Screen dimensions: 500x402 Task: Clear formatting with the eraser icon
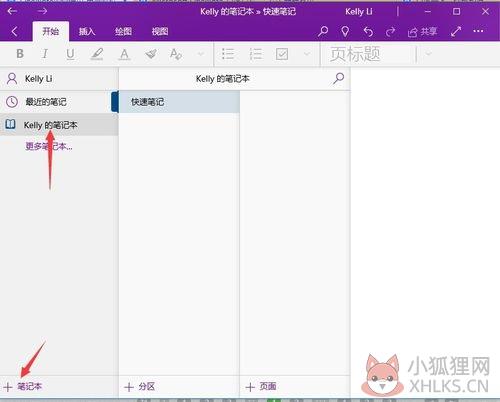click(151, 54)
